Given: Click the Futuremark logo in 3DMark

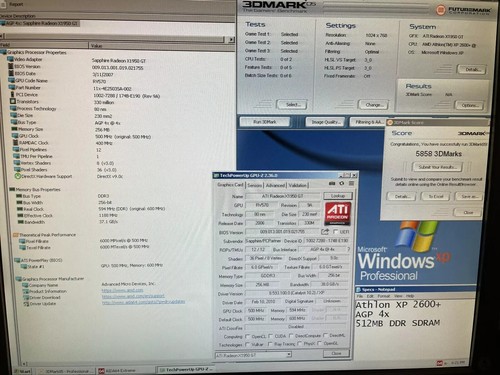Looking at the screenshot, I should pyautogui.click(x=463, y=10).
